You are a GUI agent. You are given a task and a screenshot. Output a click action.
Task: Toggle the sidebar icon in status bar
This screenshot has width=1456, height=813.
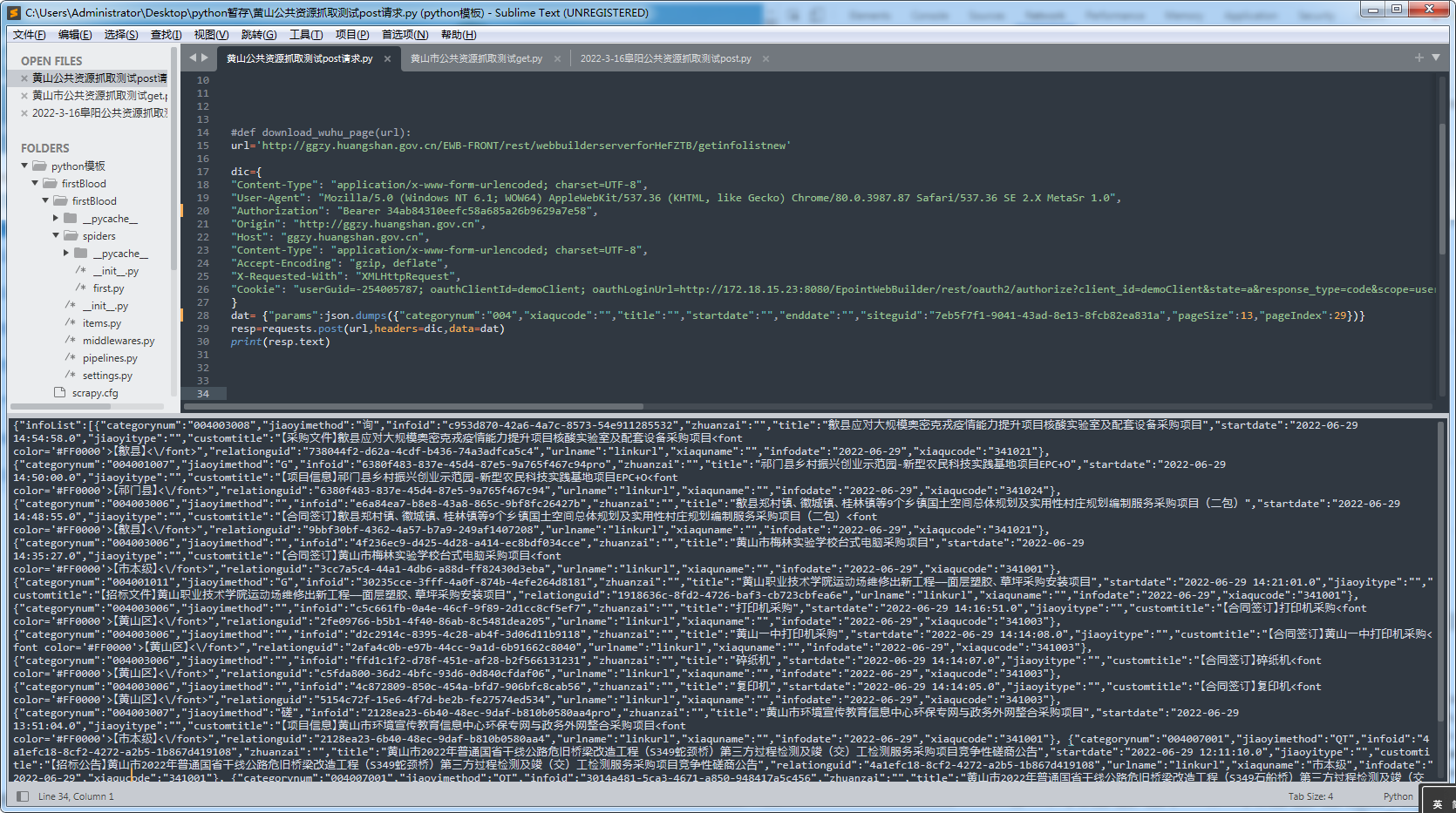tap(23, 796)
